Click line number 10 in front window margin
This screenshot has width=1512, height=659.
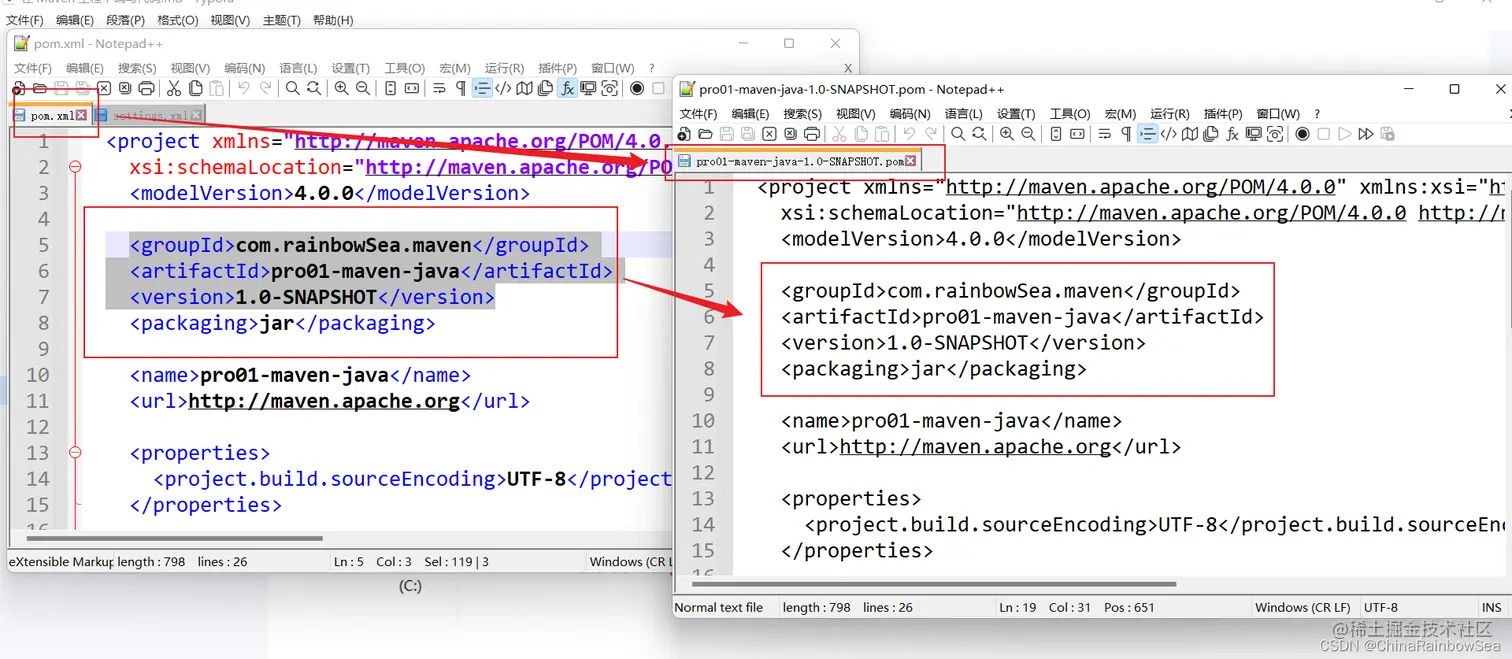[x=703, y=421]
